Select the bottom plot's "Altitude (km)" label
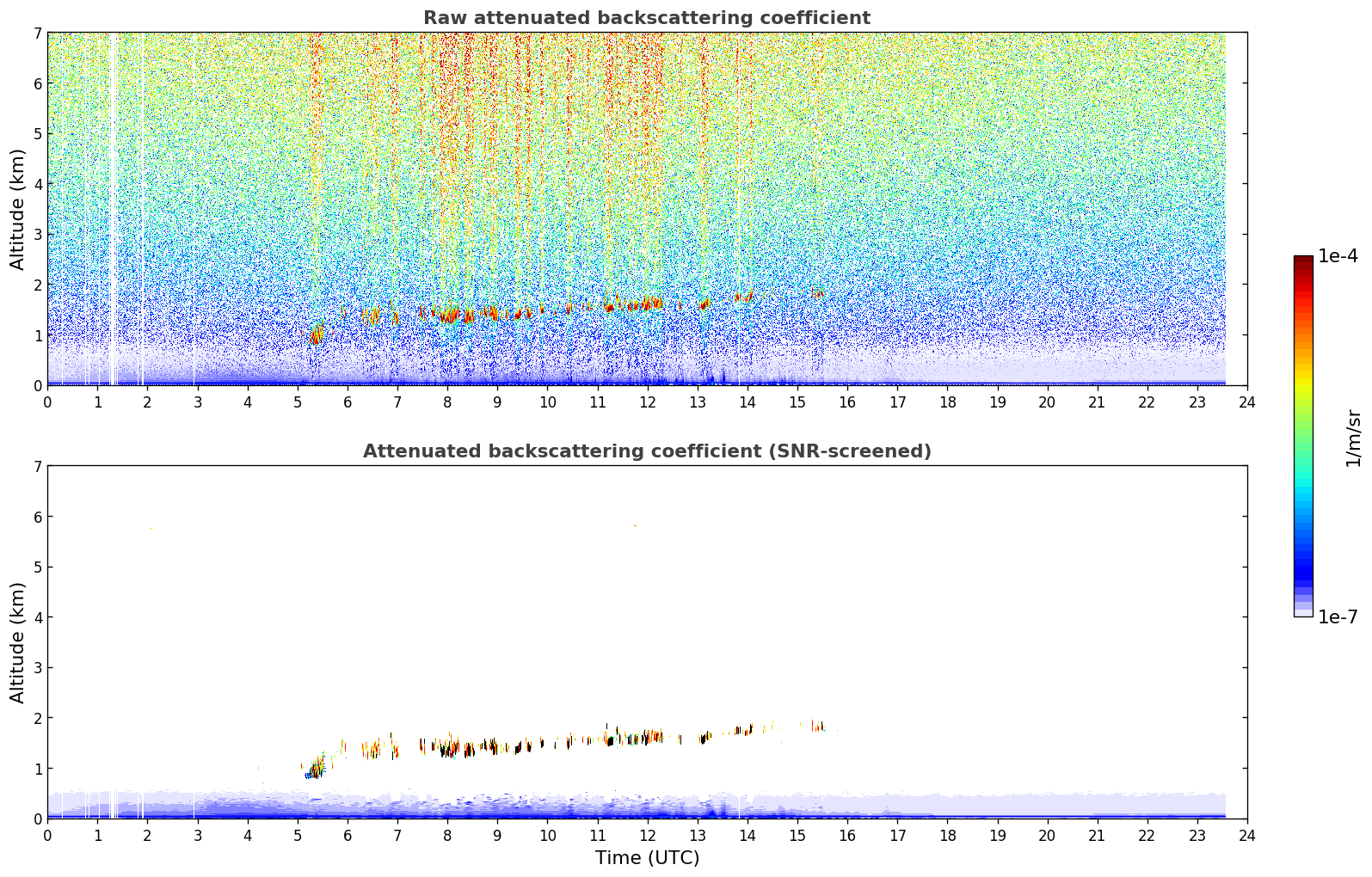 tap(18, 642)
